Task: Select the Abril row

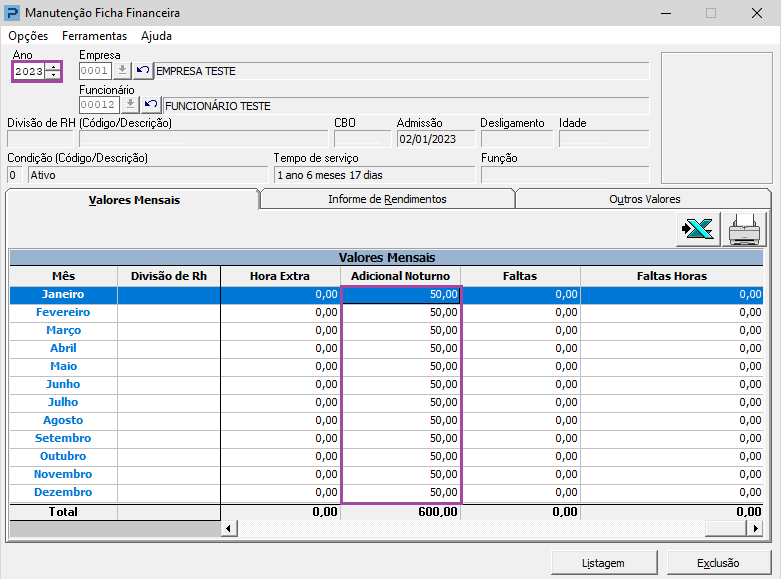Action: [x=387, y=348]
